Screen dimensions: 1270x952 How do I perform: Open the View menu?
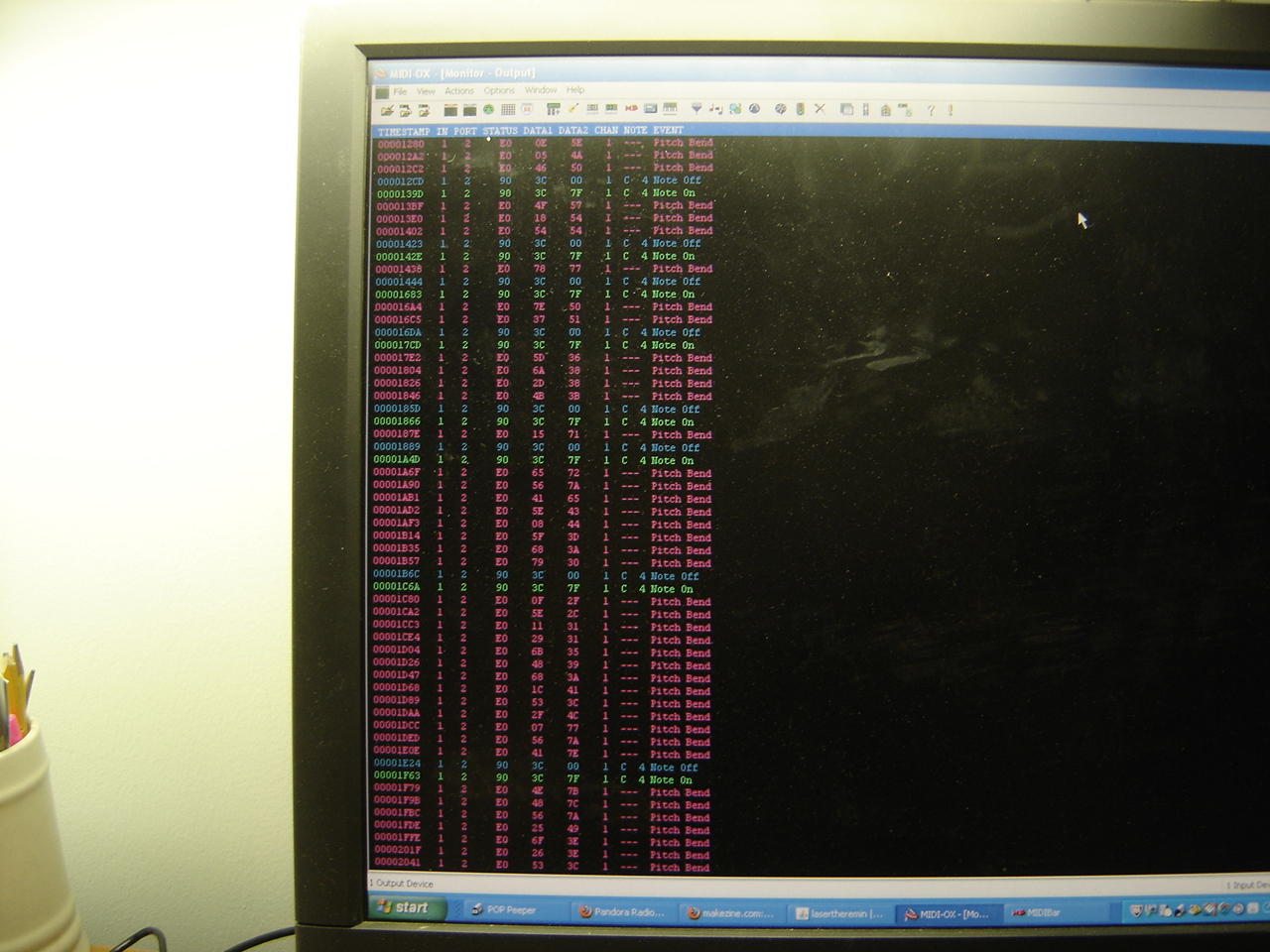pos(426,91)
